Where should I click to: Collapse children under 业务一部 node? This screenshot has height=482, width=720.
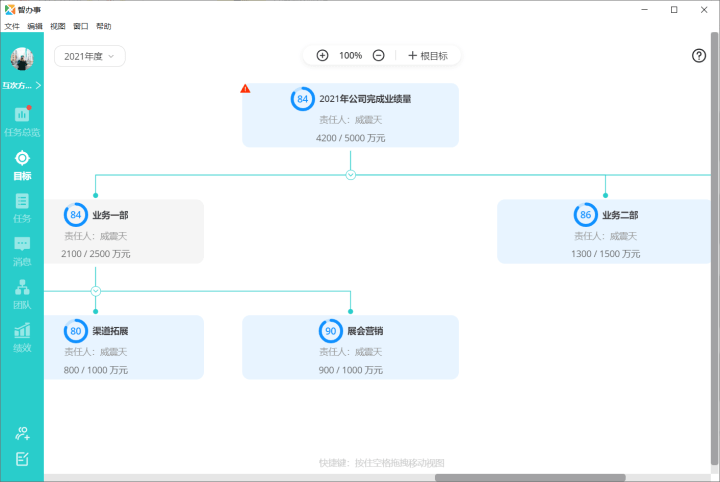tap(96, 291)
